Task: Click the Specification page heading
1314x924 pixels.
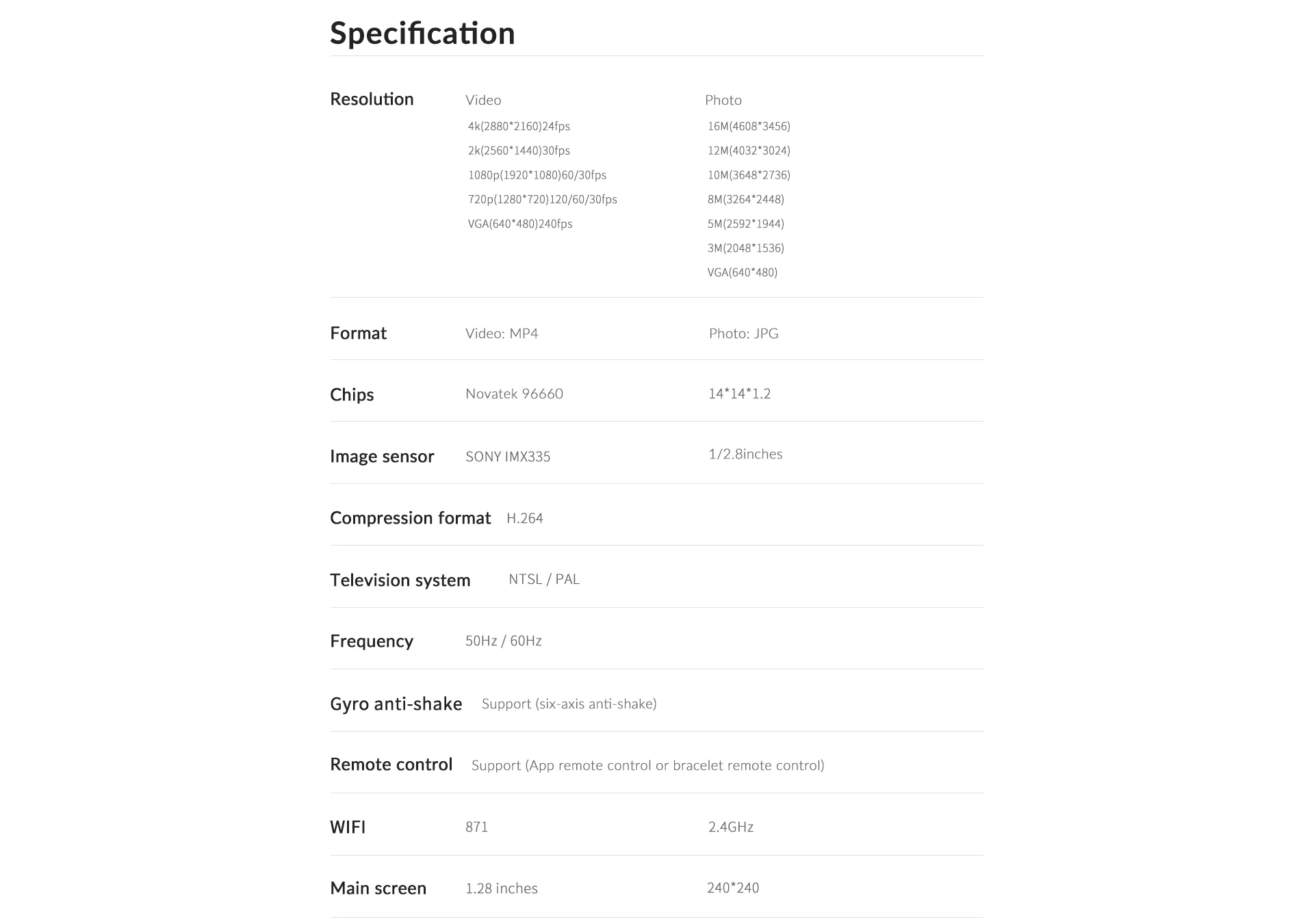Action: click(422, 34)
